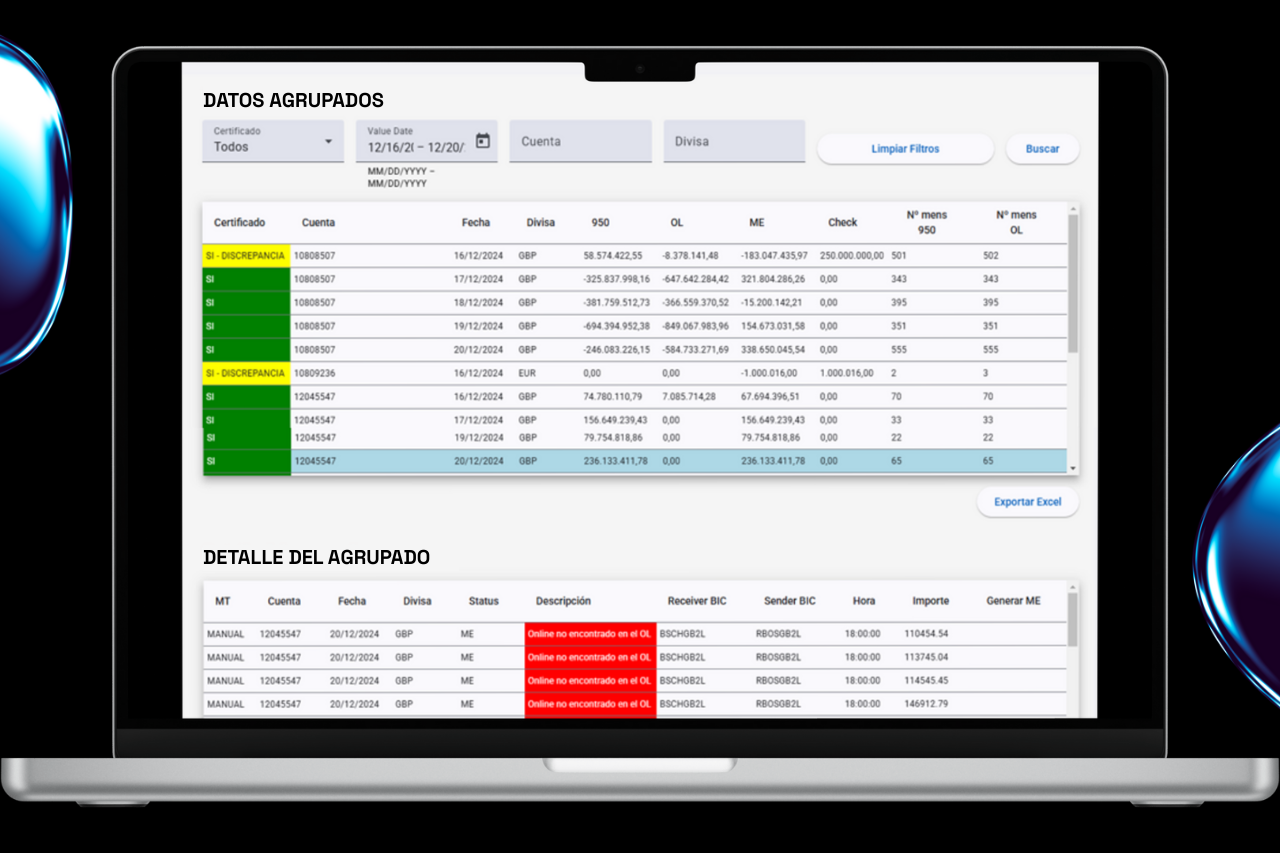Open the Value Date calendar picker icon
The image size is (1280, 853).
[x=483, y=141]
